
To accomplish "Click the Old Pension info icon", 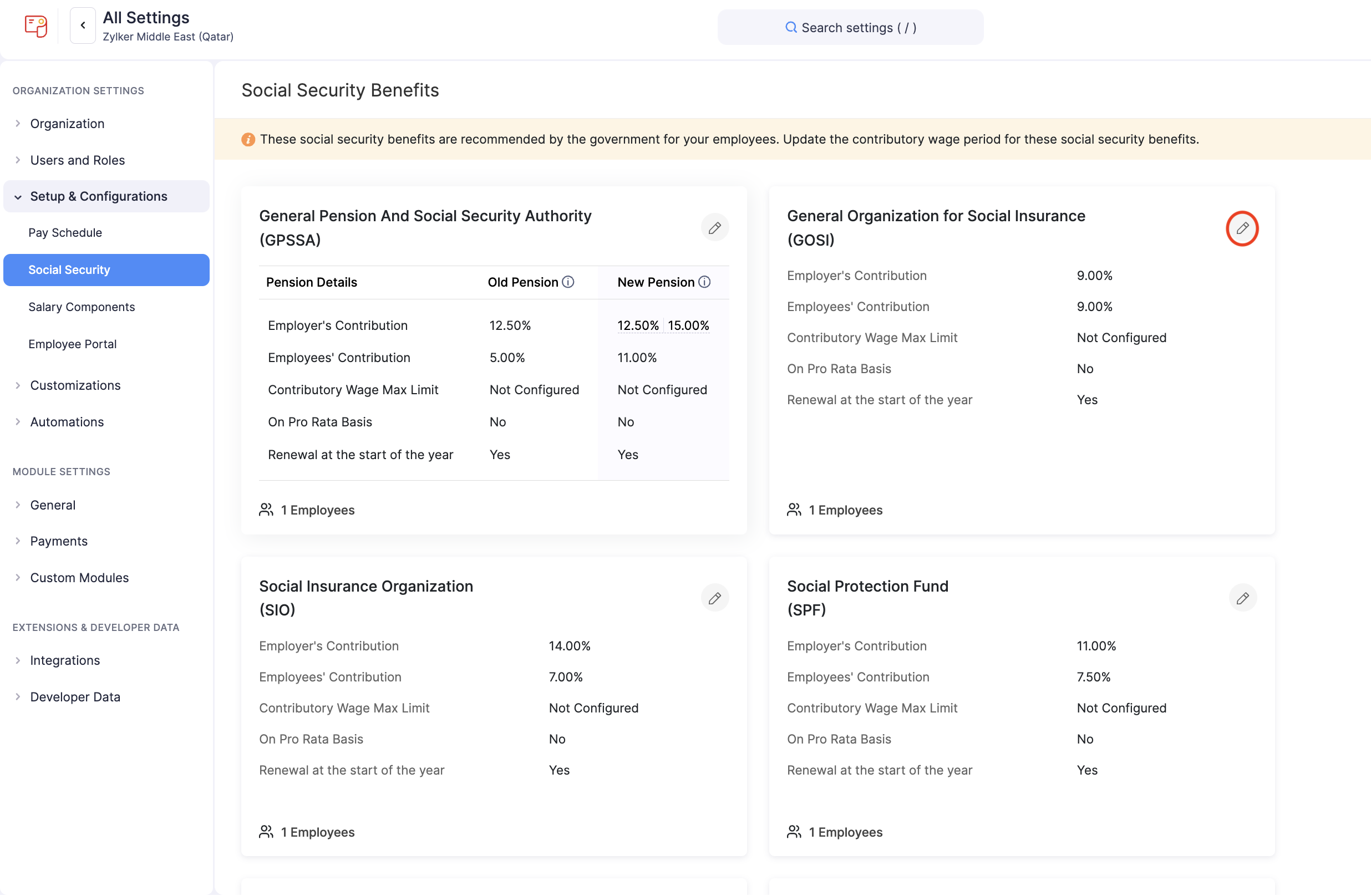I will pyautogui.click(x=568, y=282).
